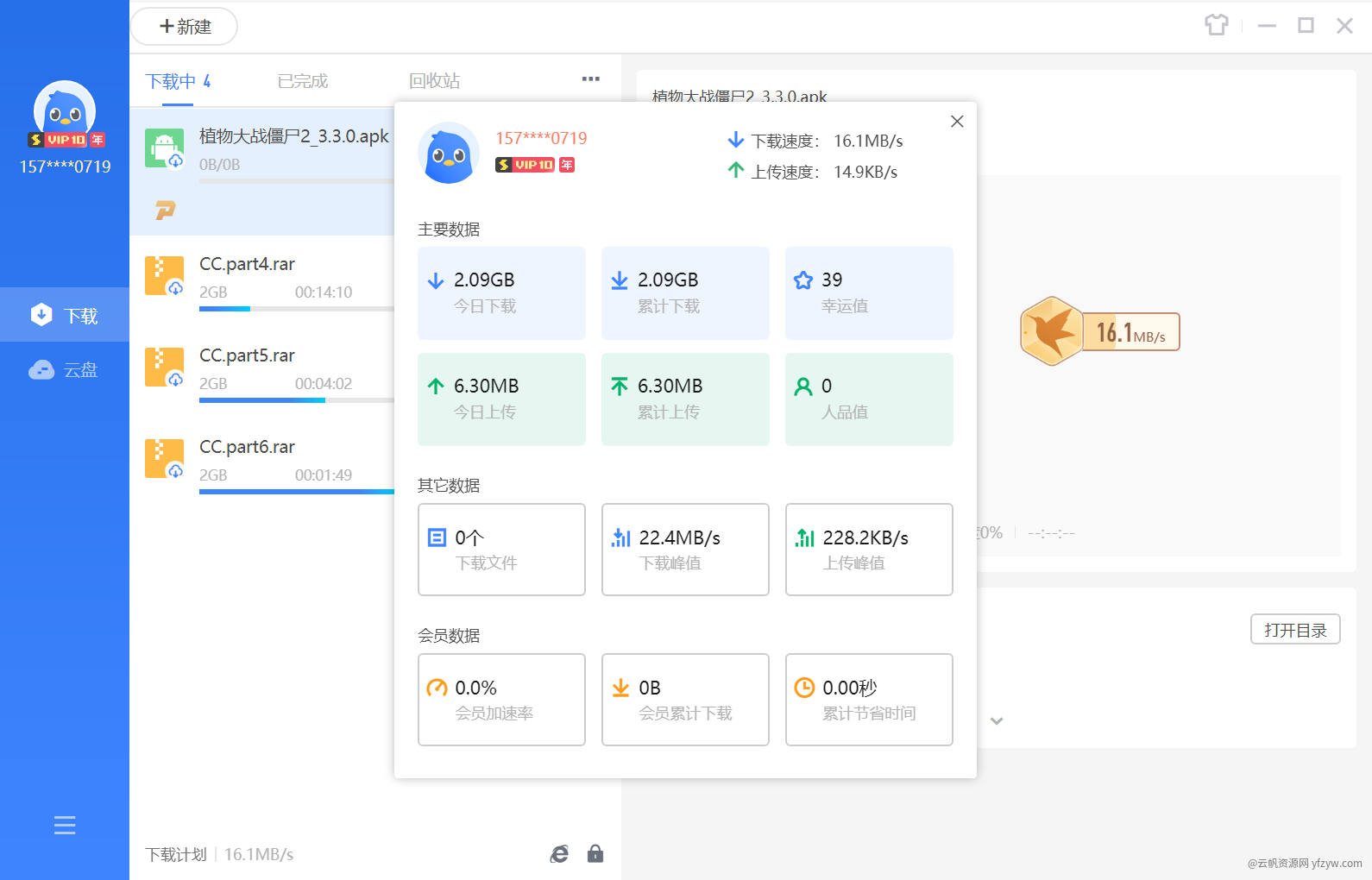Image resolution: width=1372 pixels, height=880 pixels.
Task: Click the 打开目录 button
Action: click(1295, 630)
